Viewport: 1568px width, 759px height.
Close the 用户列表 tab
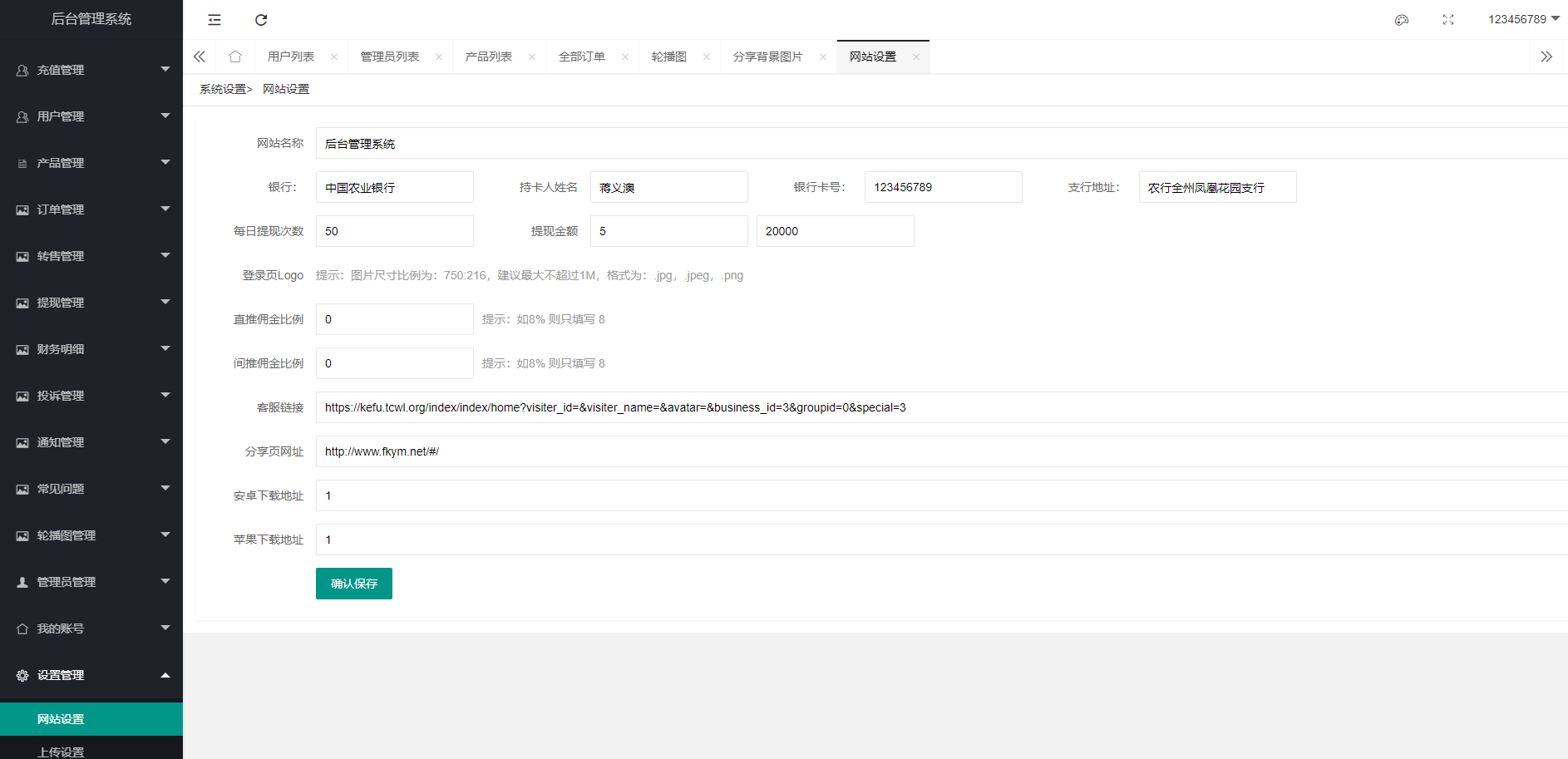coord(334,57)
